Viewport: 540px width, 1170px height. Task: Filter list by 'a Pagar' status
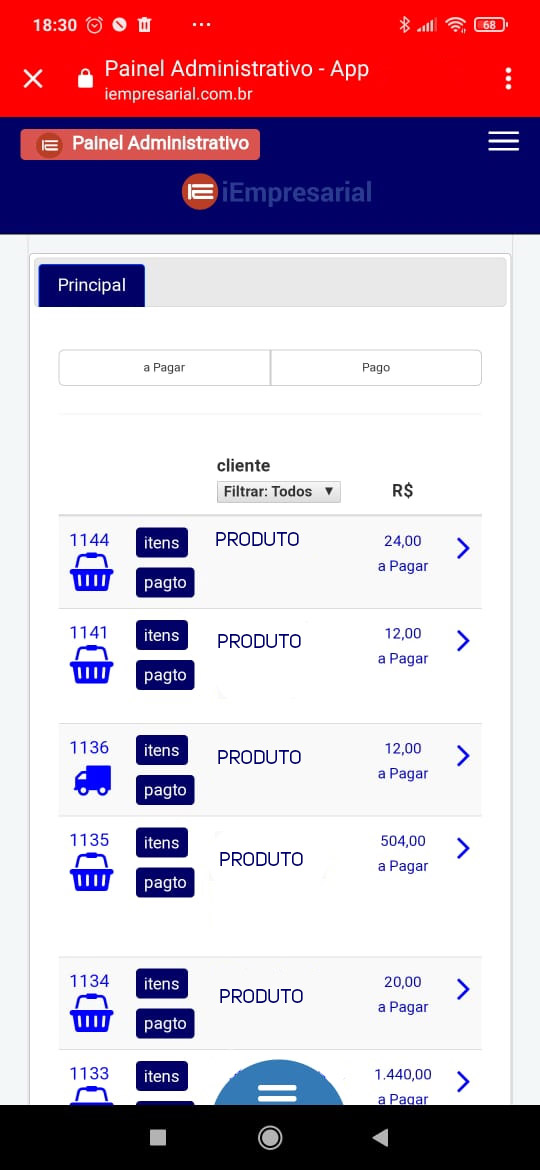click(164, 367)
